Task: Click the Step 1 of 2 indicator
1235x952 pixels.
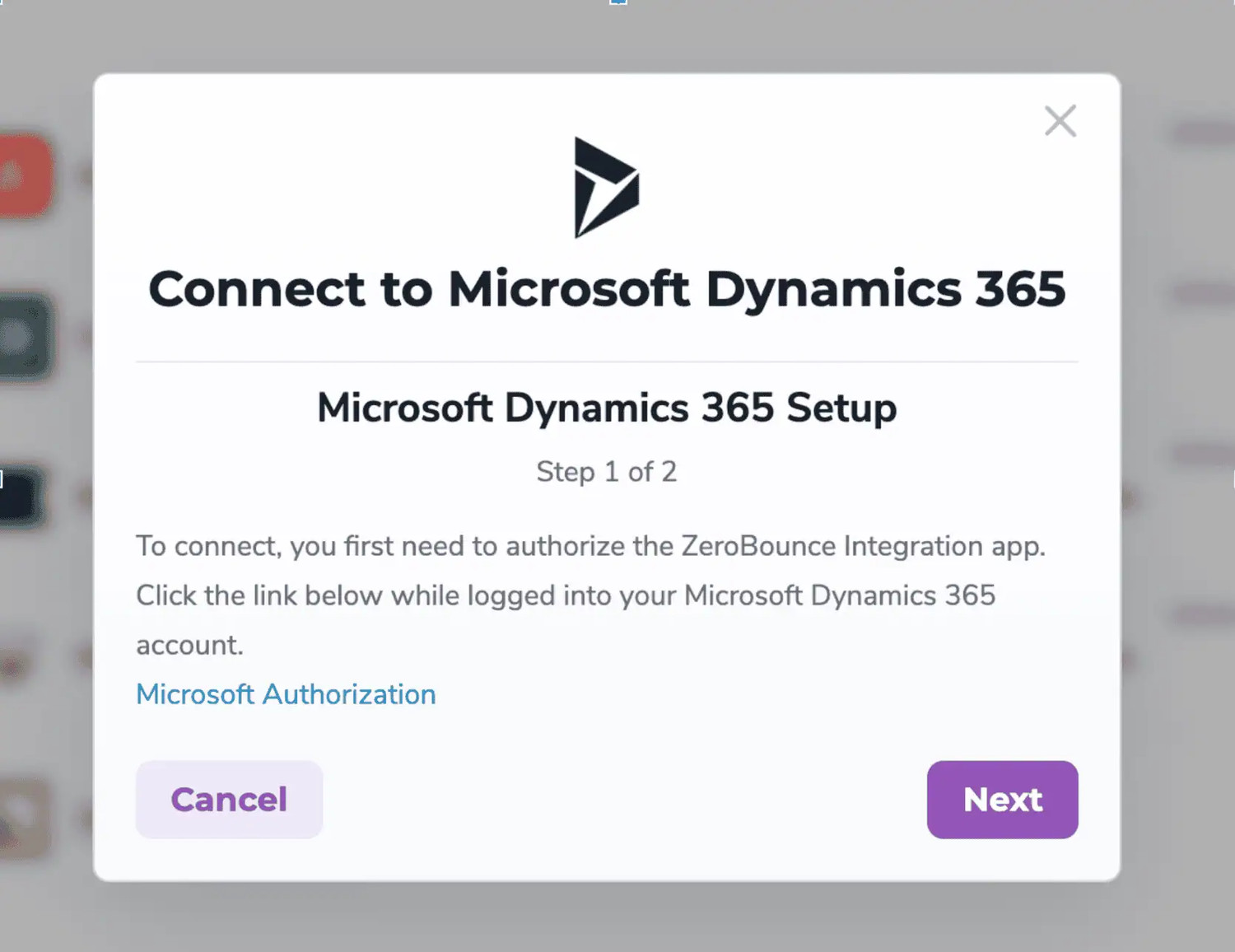Action: 607,471
